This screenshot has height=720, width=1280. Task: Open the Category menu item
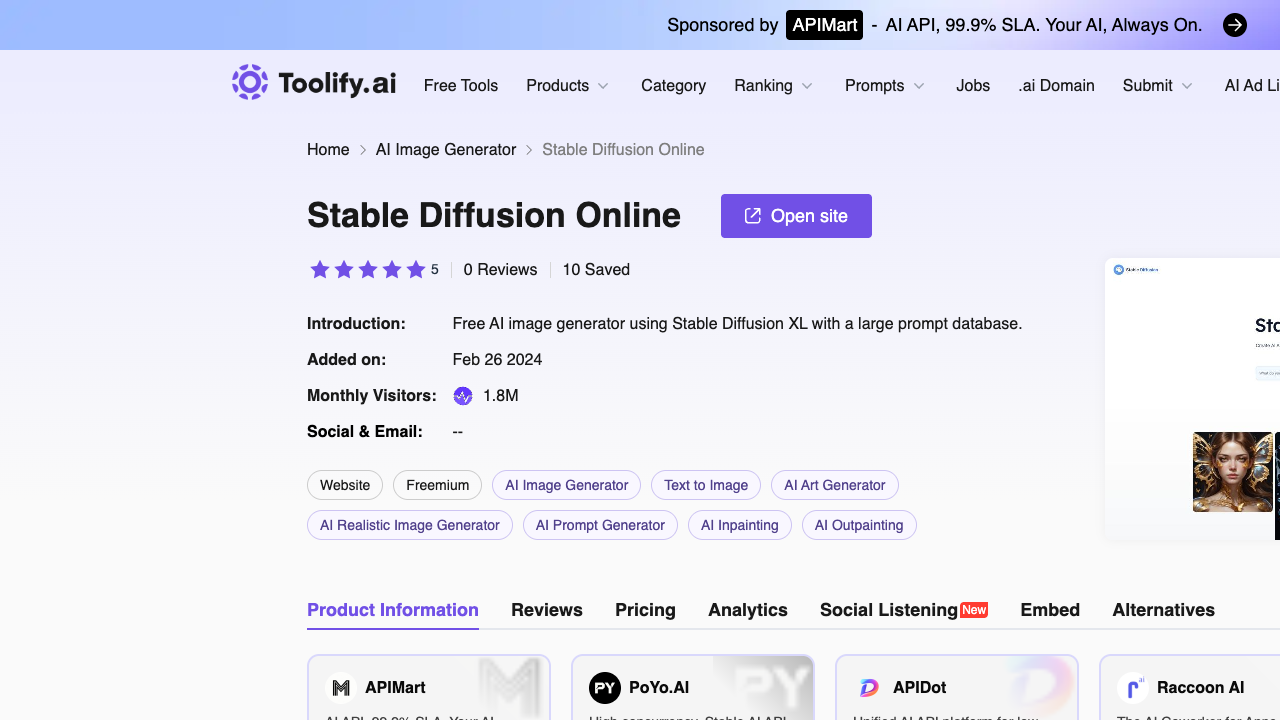pyautogui.click(x=673, y=86)
